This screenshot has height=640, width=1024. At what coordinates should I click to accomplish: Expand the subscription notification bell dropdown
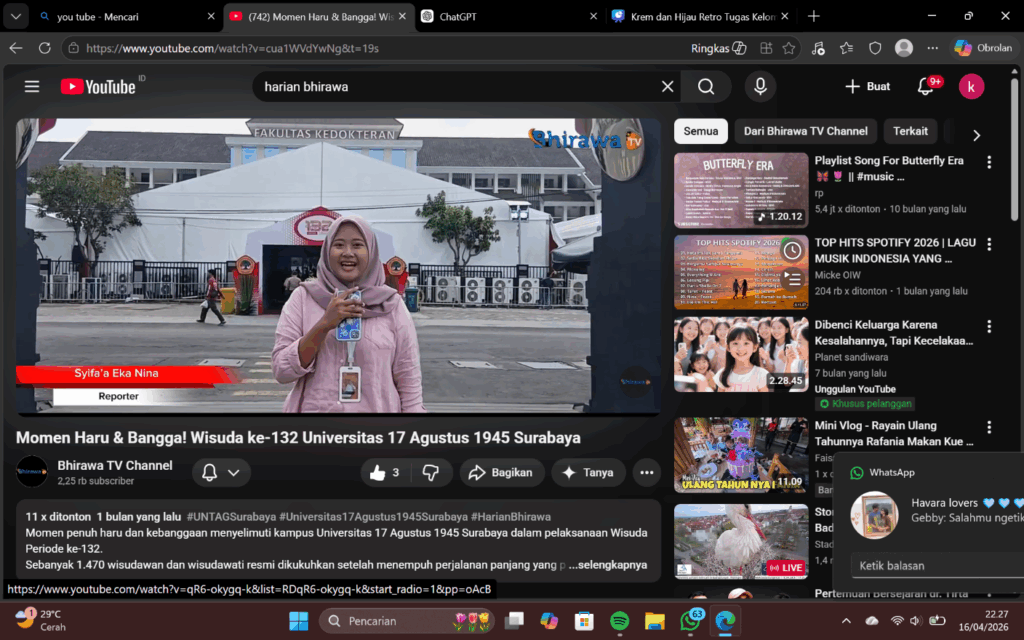[x=221, y=473]
